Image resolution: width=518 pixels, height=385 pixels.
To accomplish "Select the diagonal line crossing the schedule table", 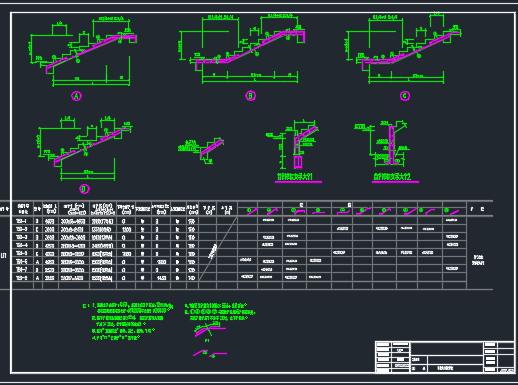I will (218, 249).
